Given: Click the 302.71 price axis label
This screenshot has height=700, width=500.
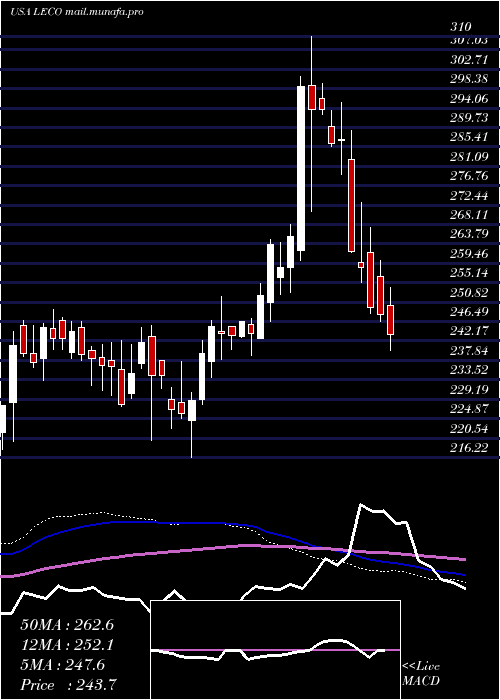Looking at the screenshot, I should click(x=469, y=59).
